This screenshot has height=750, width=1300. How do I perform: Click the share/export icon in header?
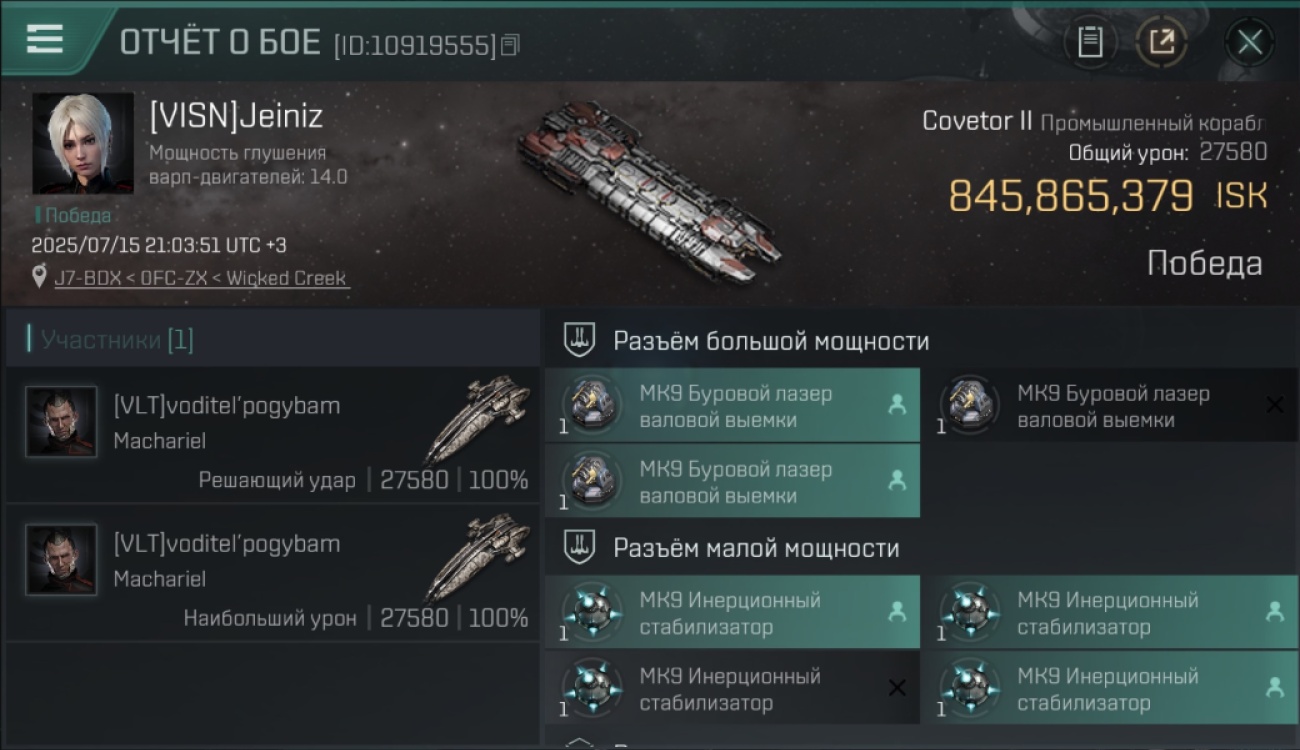[x=1161, y=42]
